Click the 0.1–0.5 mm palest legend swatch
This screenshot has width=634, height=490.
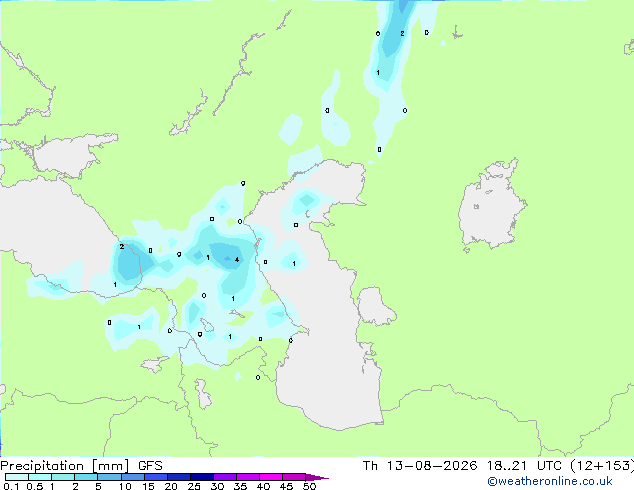[17, 477]
